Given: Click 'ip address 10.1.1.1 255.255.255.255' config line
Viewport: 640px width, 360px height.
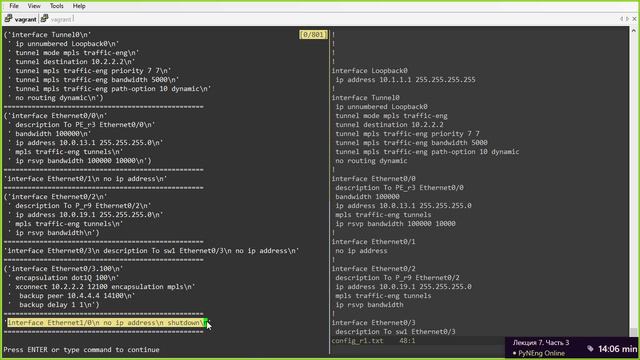Looking at the screenshot, I should 405,80.
